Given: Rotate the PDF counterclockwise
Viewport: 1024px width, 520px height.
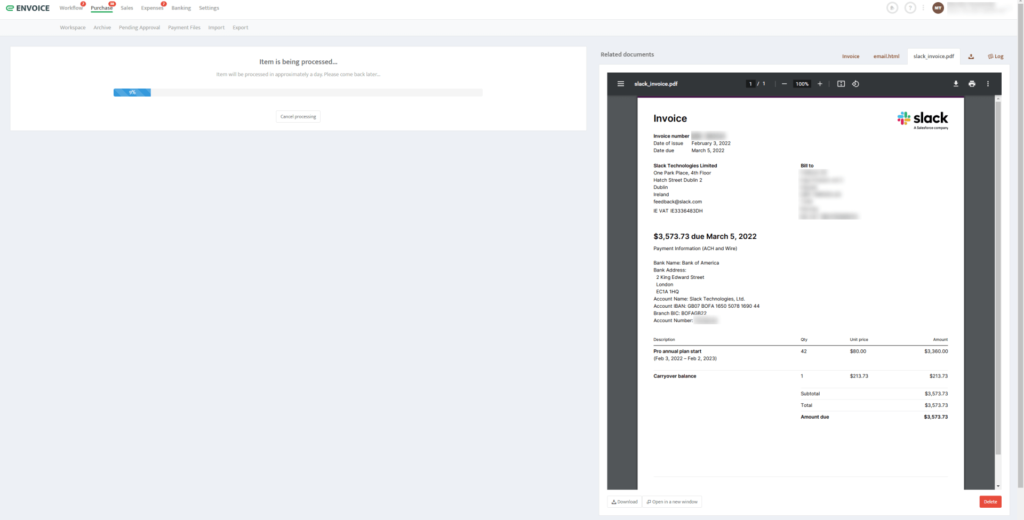Looking at the screenshot, I should [x=856, y=84].
